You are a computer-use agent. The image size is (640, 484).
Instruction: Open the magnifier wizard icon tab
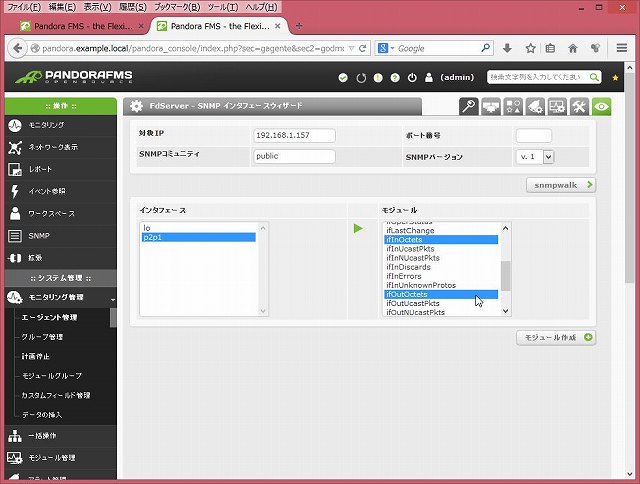469,107
